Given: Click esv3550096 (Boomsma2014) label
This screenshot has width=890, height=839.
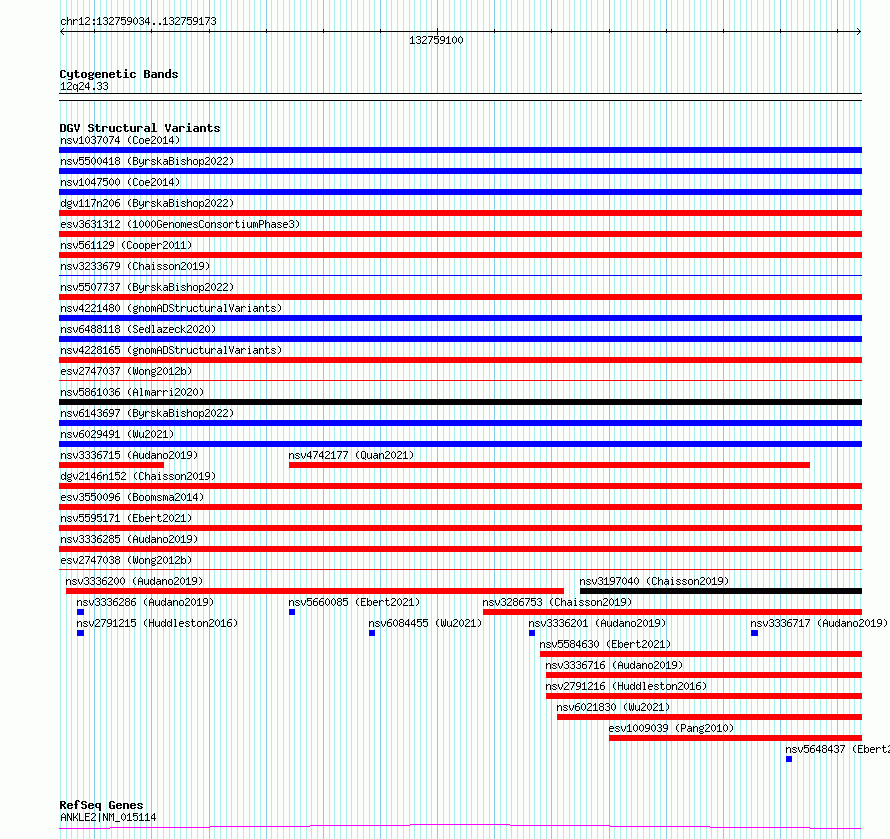Looking at the screenshot, I should click(x=132, y=497).
